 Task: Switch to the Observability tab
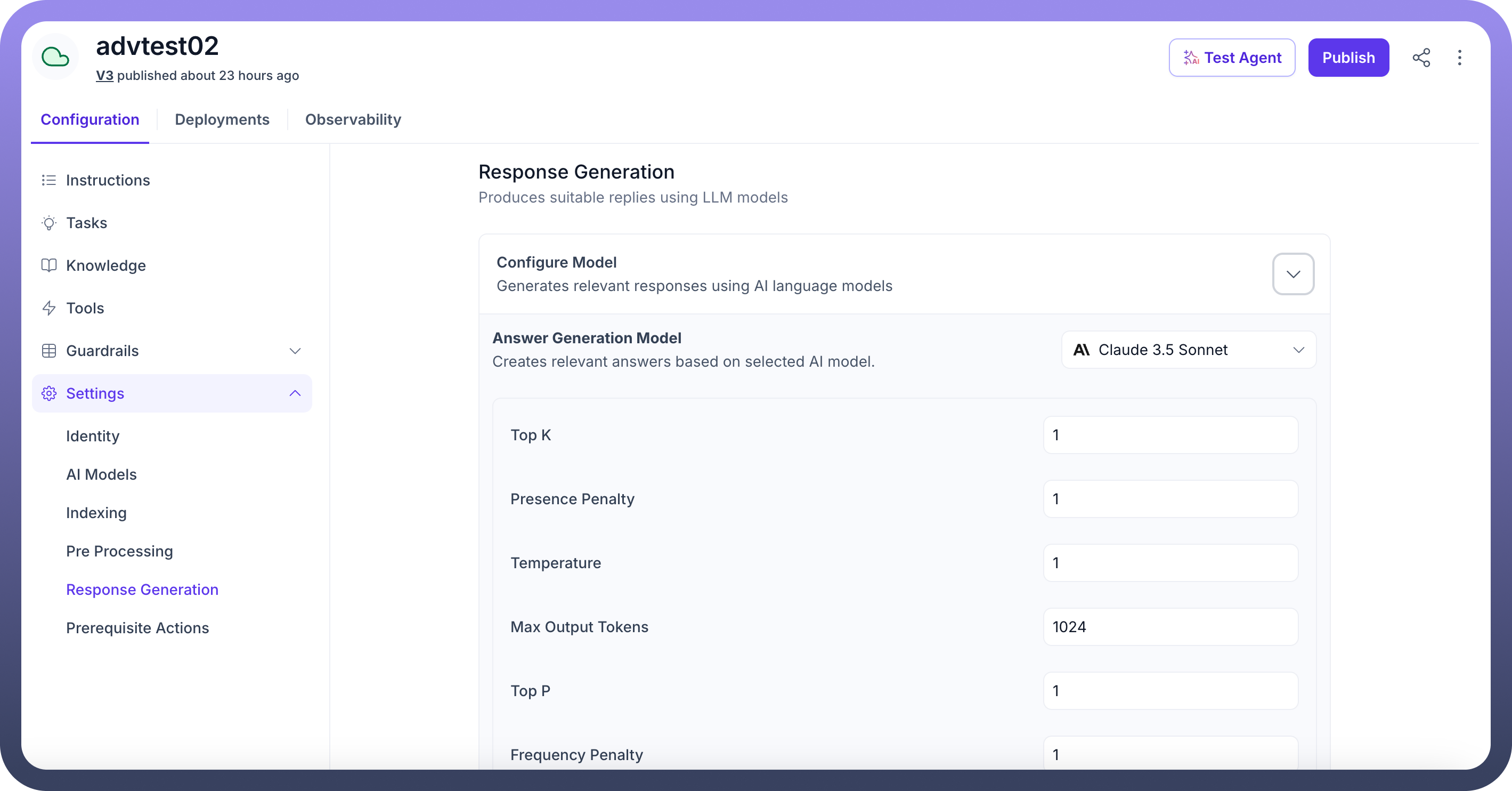point(353,120)
